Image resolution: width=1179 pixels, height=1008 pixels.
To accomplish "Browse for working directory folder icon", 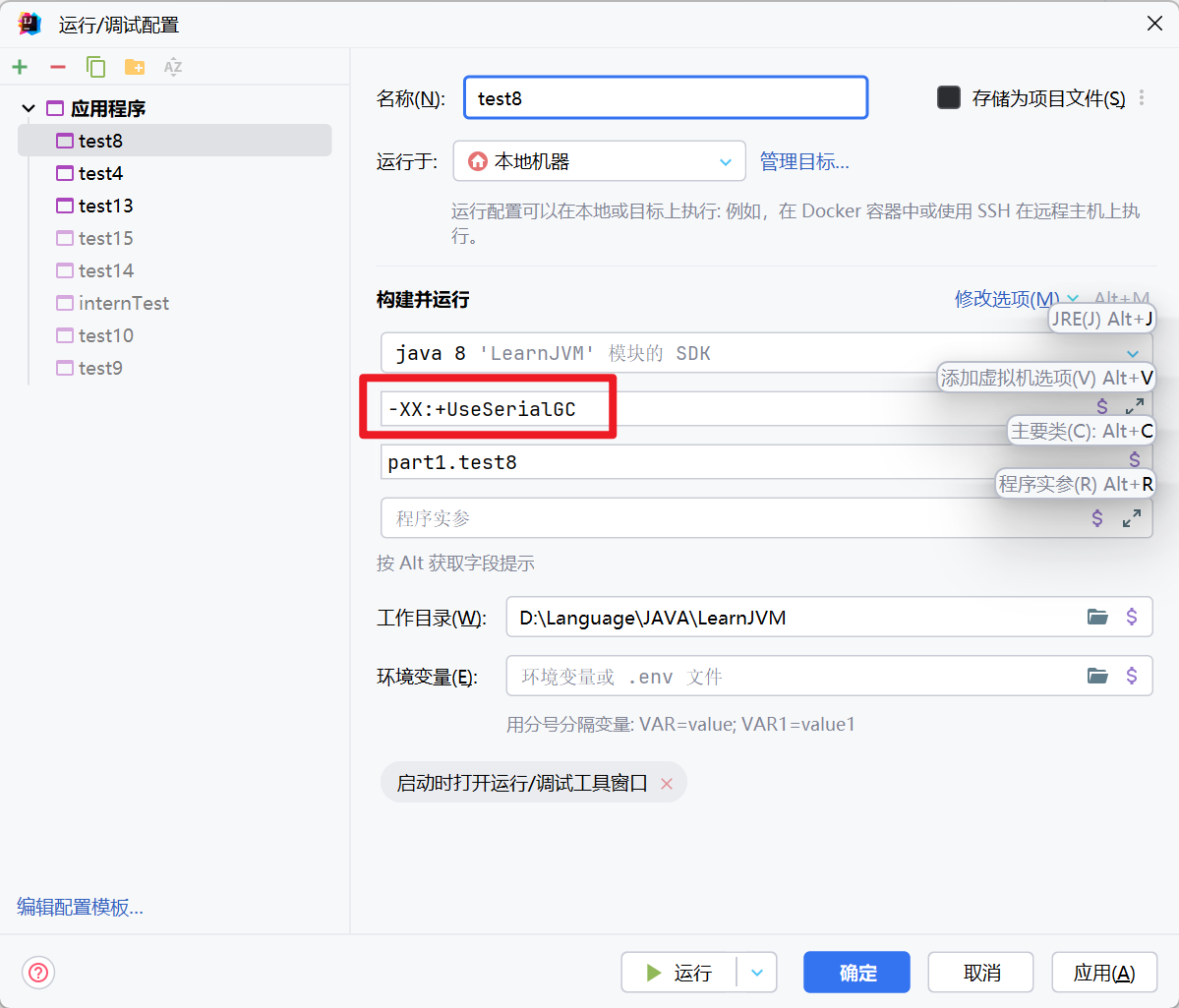I will (1097, 618).
